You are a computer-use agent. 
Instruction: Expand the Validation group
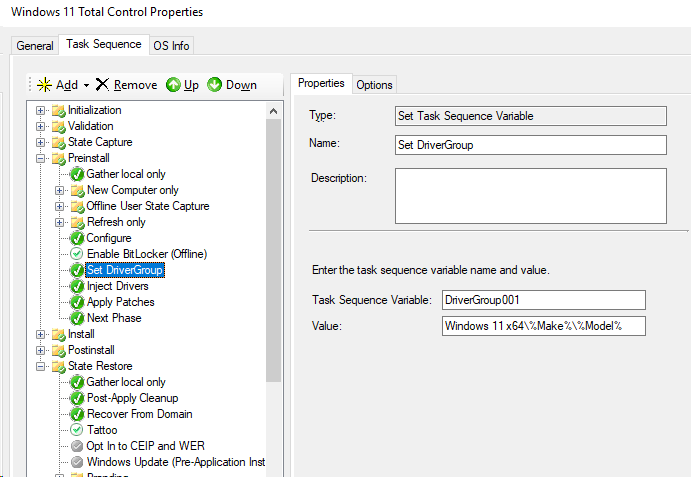41,127
